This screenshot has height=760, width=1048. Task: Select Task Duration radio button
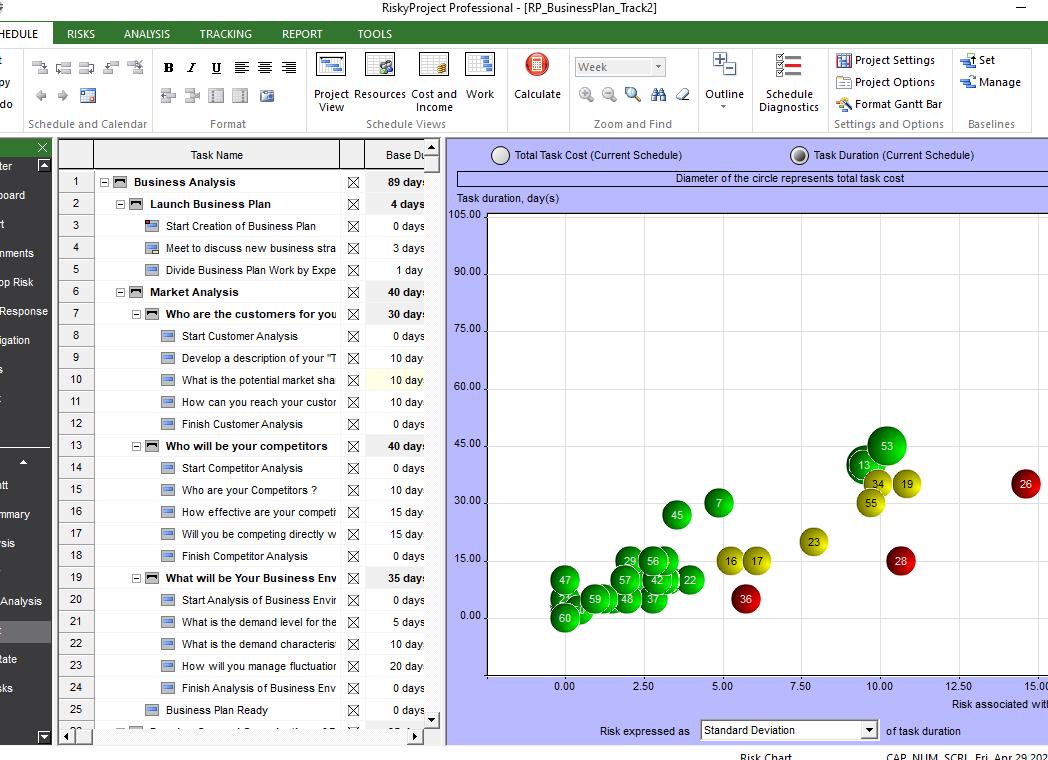pyautogui.click(x=799, y=156)
